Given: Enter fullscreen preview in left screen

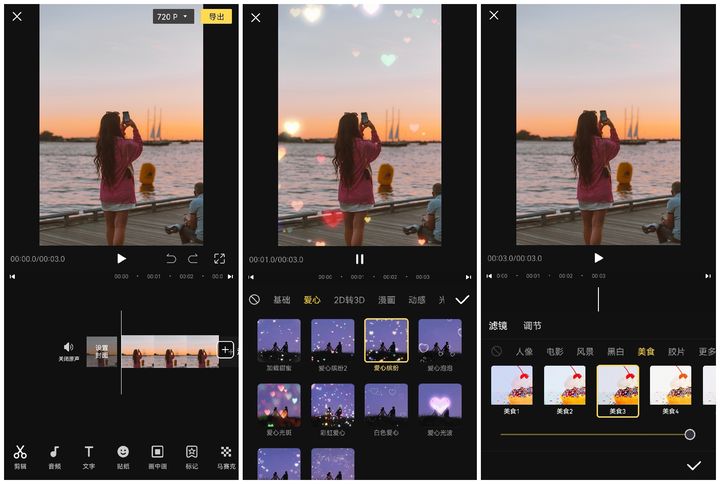Looking at the screenshot, I should 219,259.
